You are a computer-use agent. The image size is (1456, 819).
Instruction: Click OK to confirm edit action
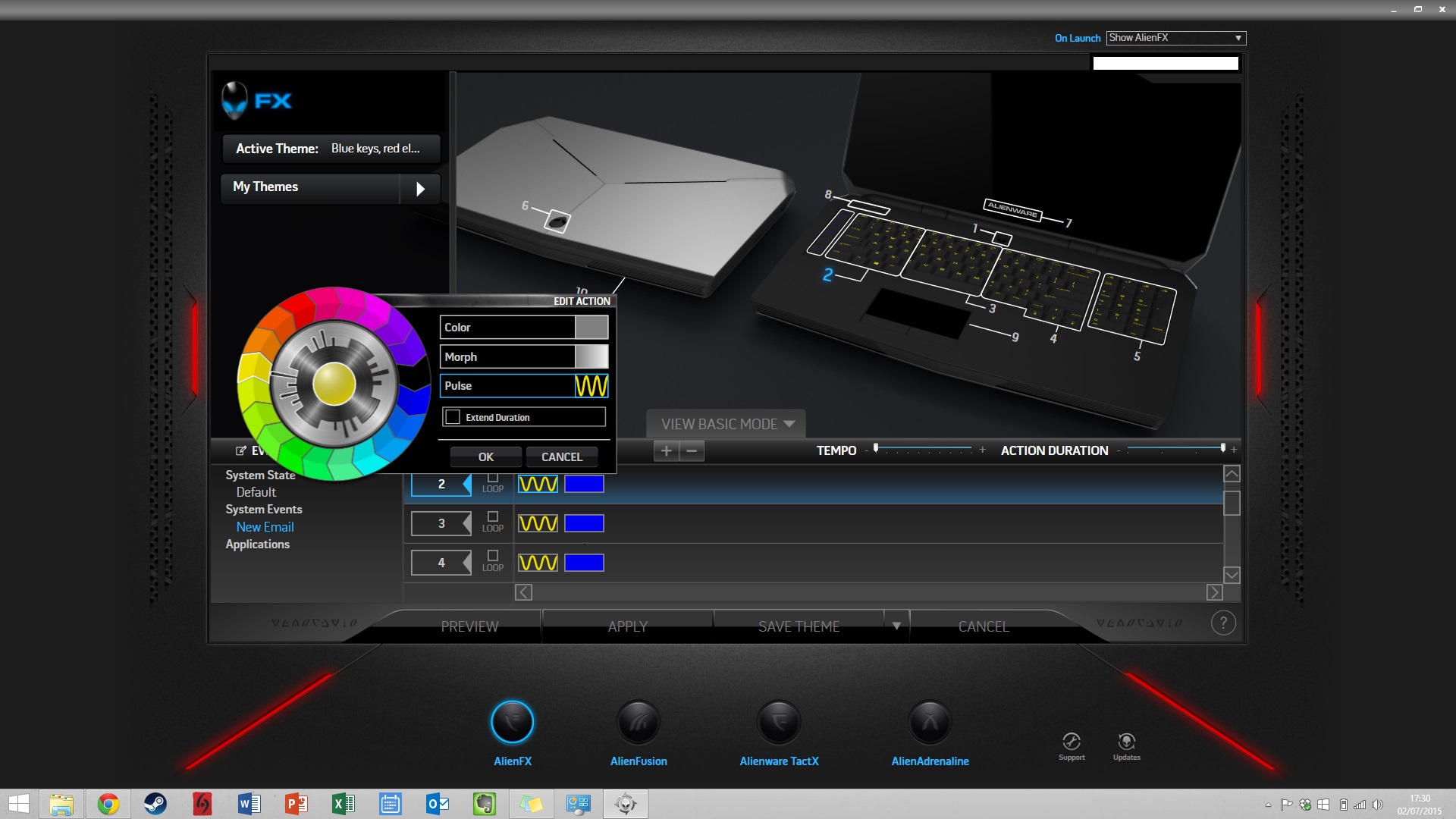click(486, 457)
